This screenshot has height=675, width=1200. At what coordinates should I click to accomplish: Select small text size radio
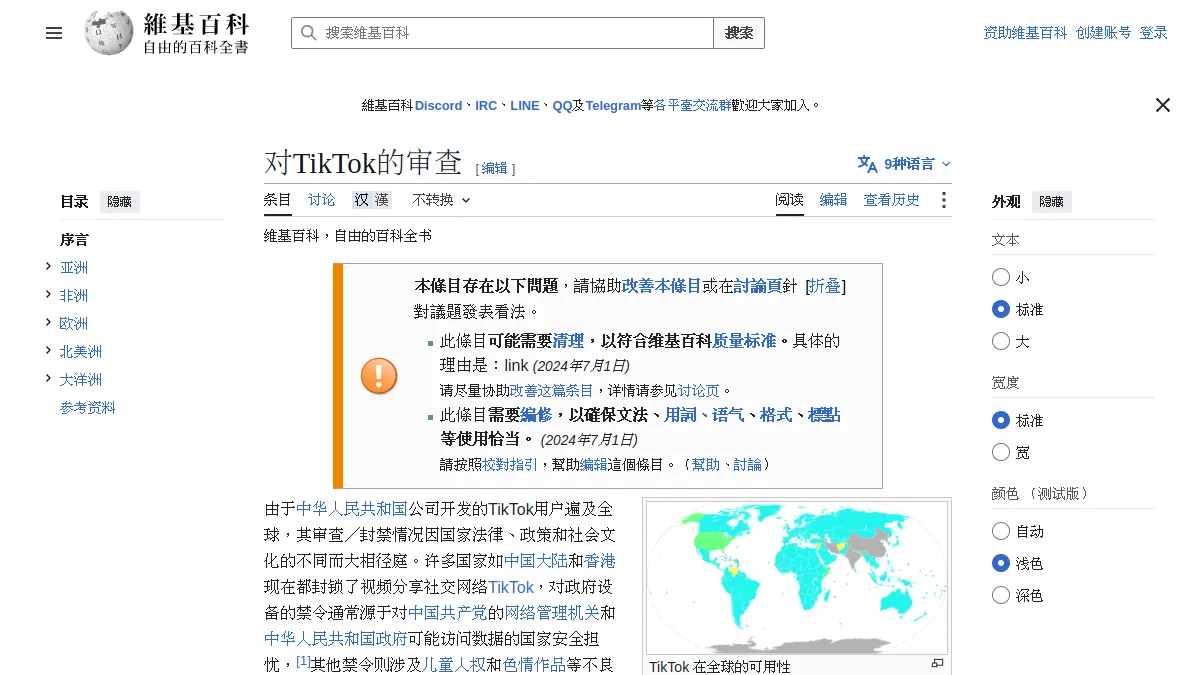(x=1001, y=277)
